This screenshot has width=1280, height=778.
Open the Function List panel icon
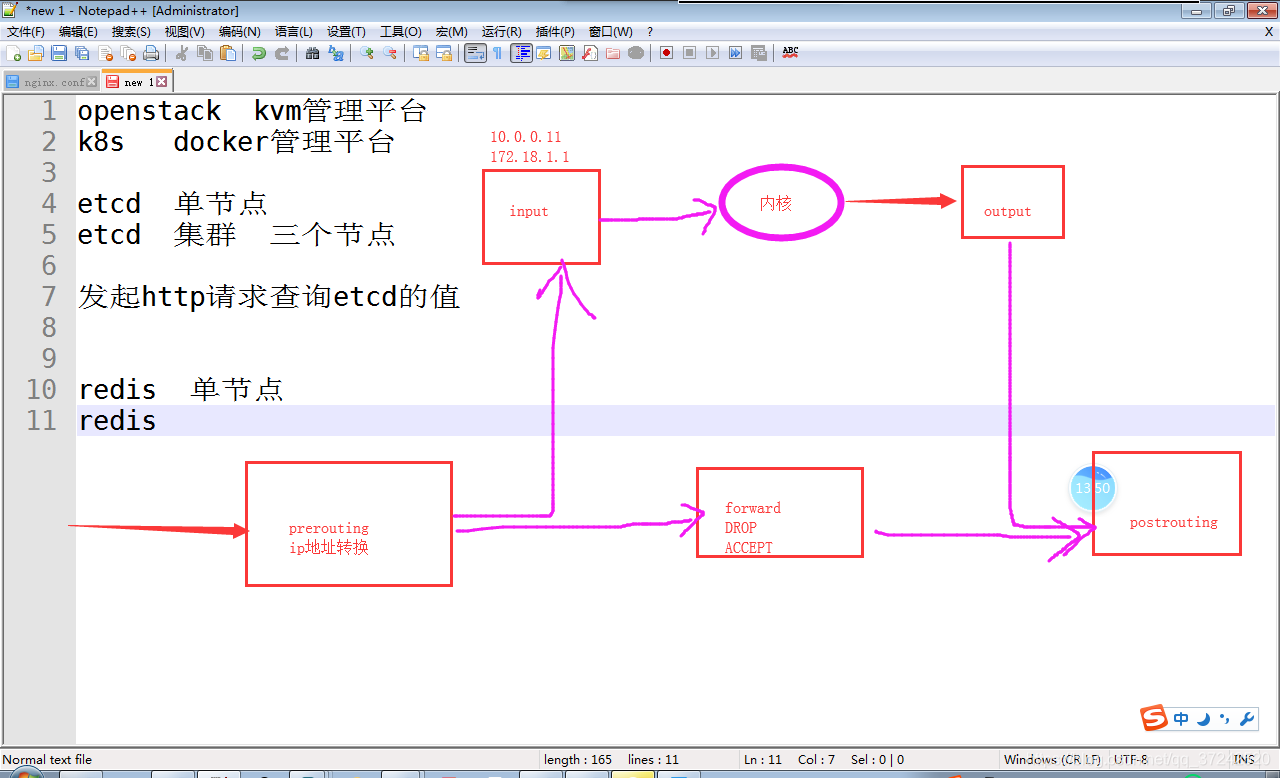(x=589, y=53)
